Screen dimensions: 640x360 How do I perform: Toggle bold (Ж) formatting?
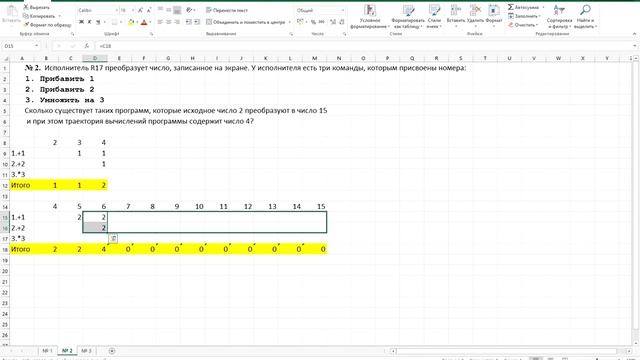point(81,22)
